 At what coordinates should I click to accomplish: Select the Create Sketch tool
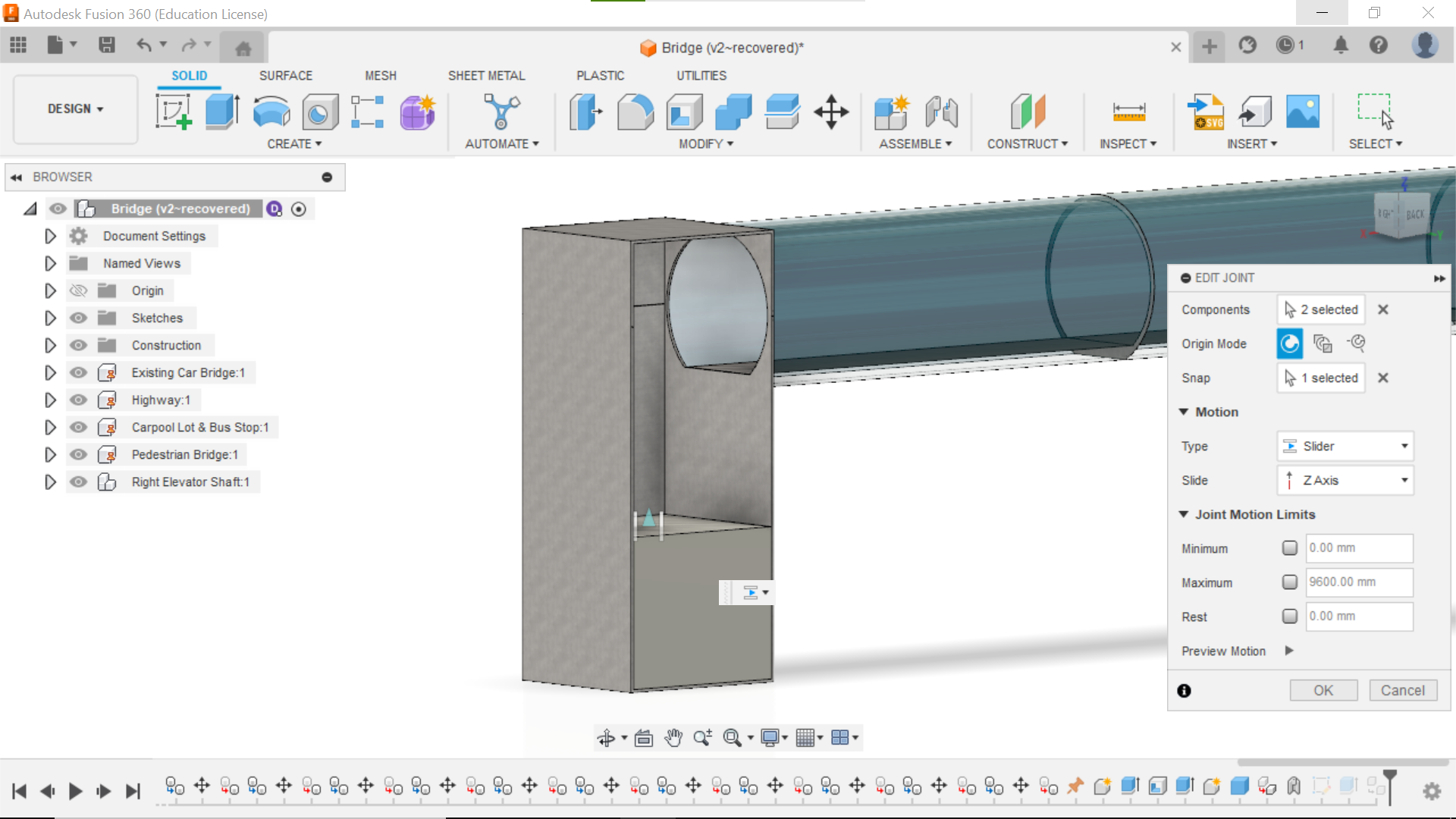174,112
